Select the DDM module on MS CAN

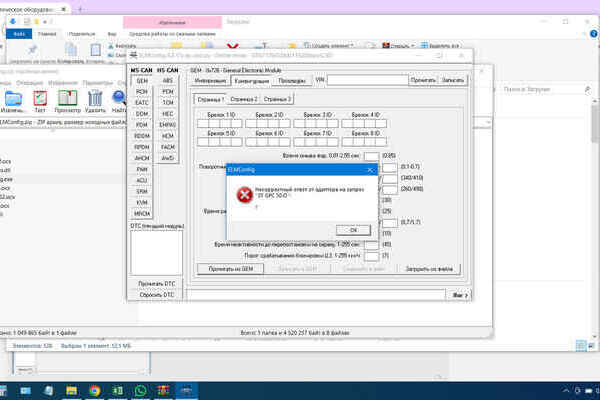click(x=142, y=114)
